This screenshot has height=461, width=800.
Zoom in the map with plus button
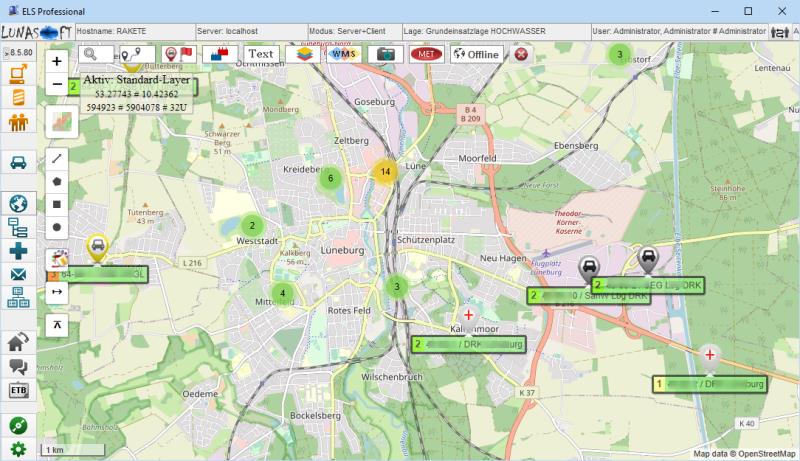click(57, 61)
